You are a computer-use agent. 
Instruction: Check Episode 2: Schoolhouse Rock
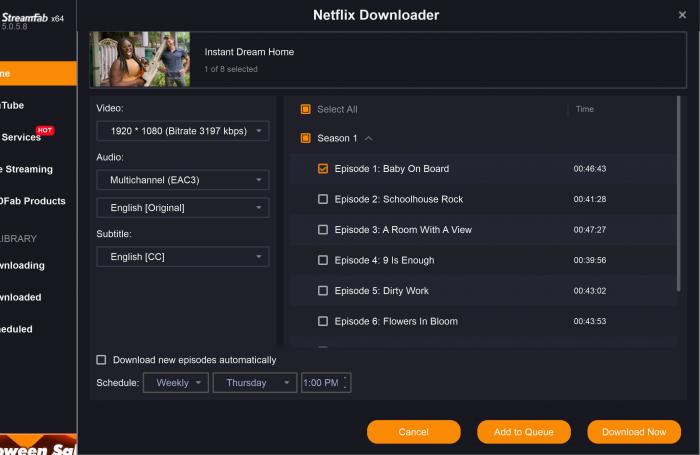(x=323, y=199)
